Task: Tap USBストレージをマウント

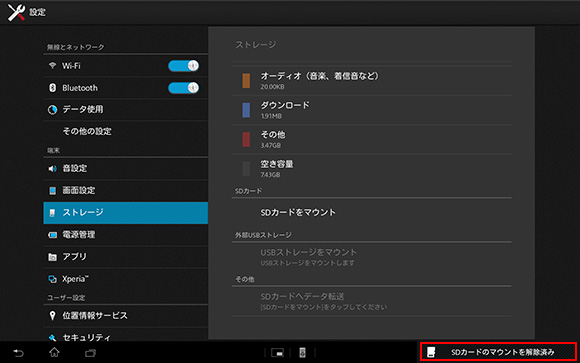Action: click(x=372, y=257)
